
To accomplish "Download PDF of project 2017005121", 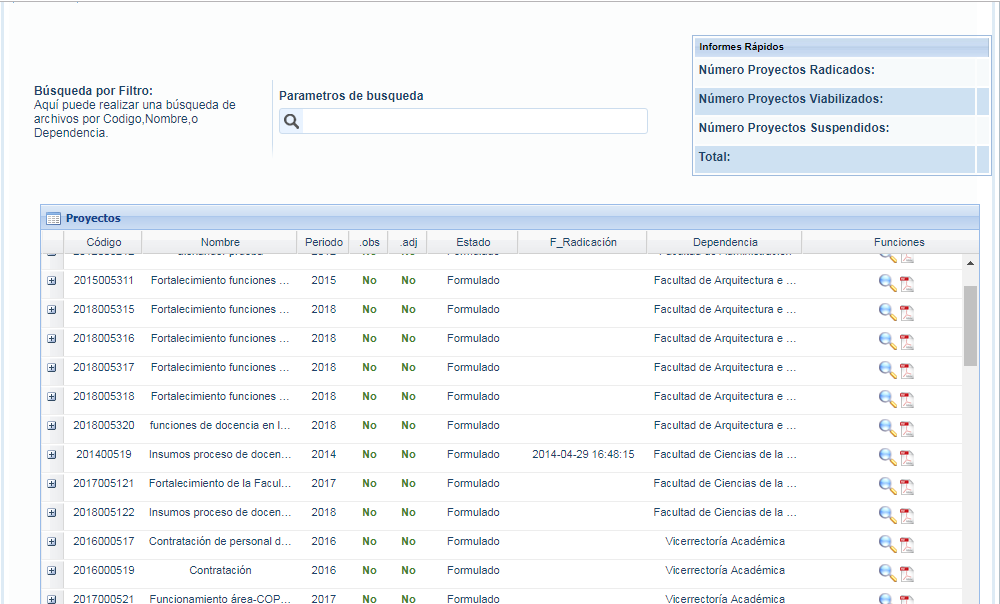I will (x=907, y=486).
